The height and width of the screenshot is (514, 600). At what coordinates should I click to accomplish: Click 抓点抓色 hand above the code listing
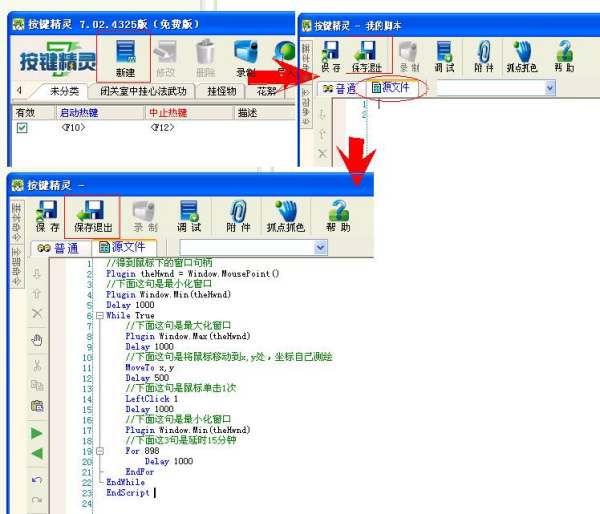pyautogui.click(x=285, y=216)
